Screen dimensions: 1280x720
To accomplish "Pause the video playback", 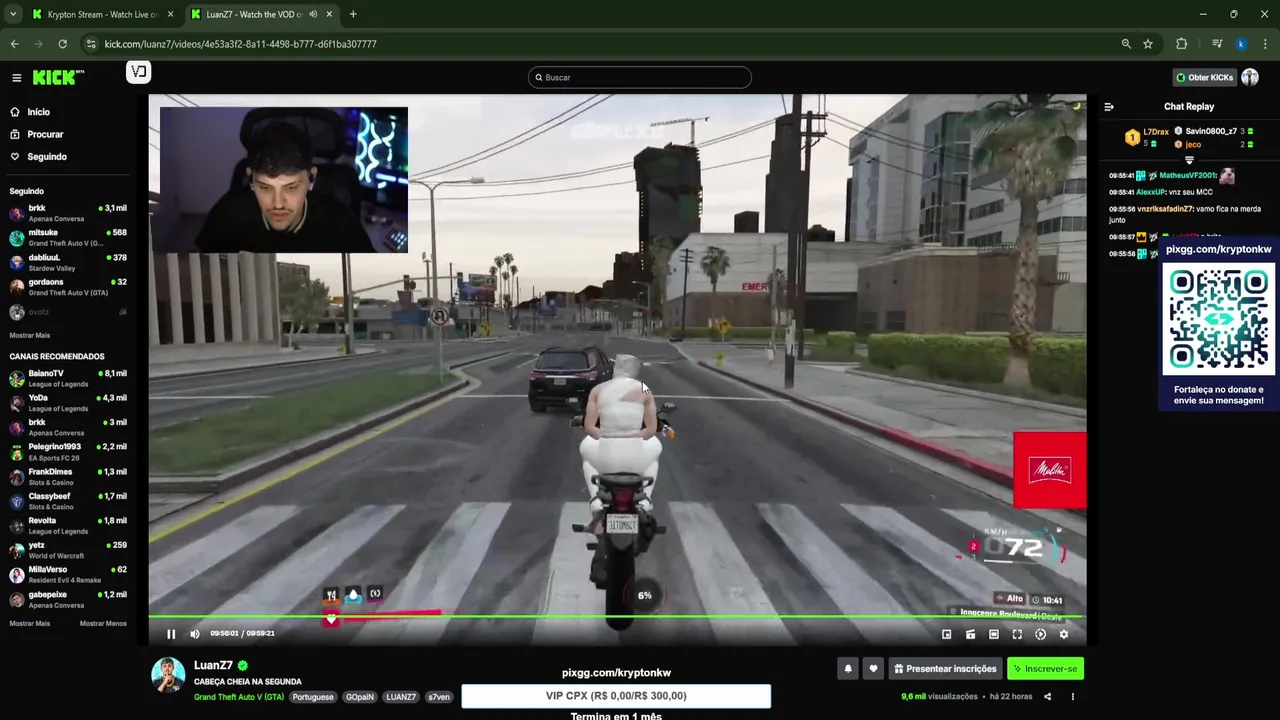I will [x=171, y=634].
